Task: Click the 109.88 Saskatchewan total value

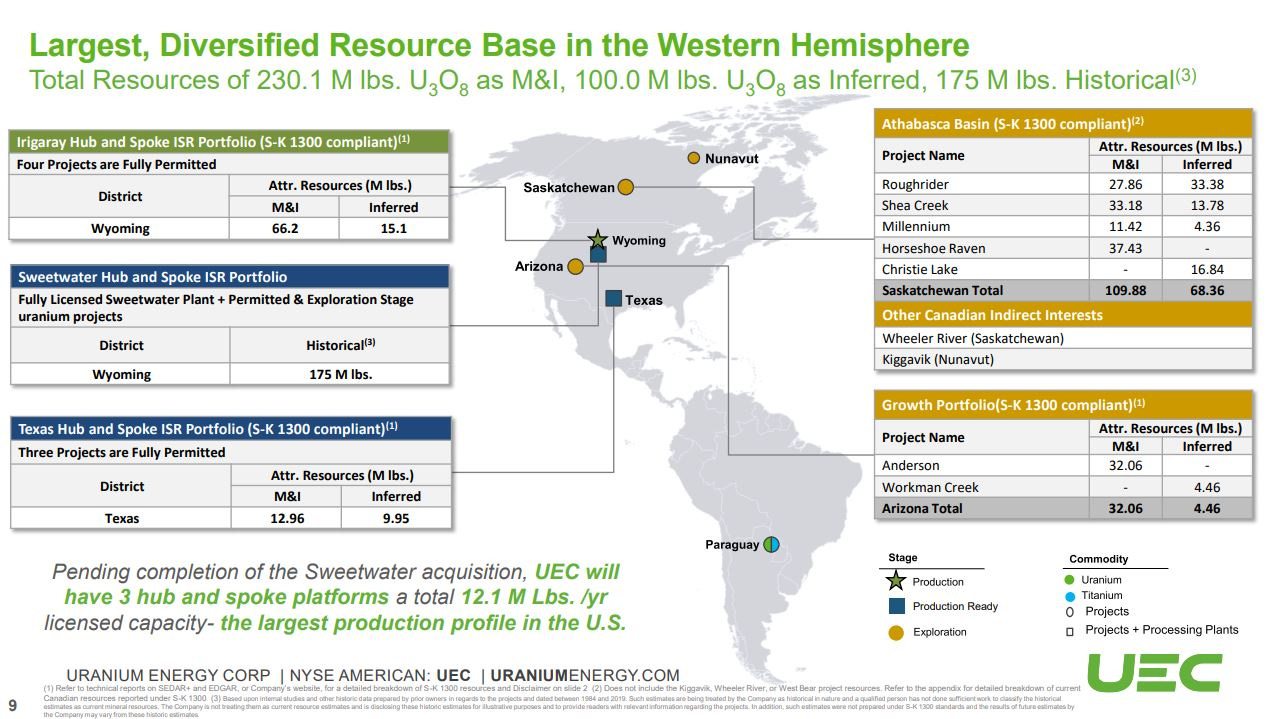Action: pos(1125,290)
